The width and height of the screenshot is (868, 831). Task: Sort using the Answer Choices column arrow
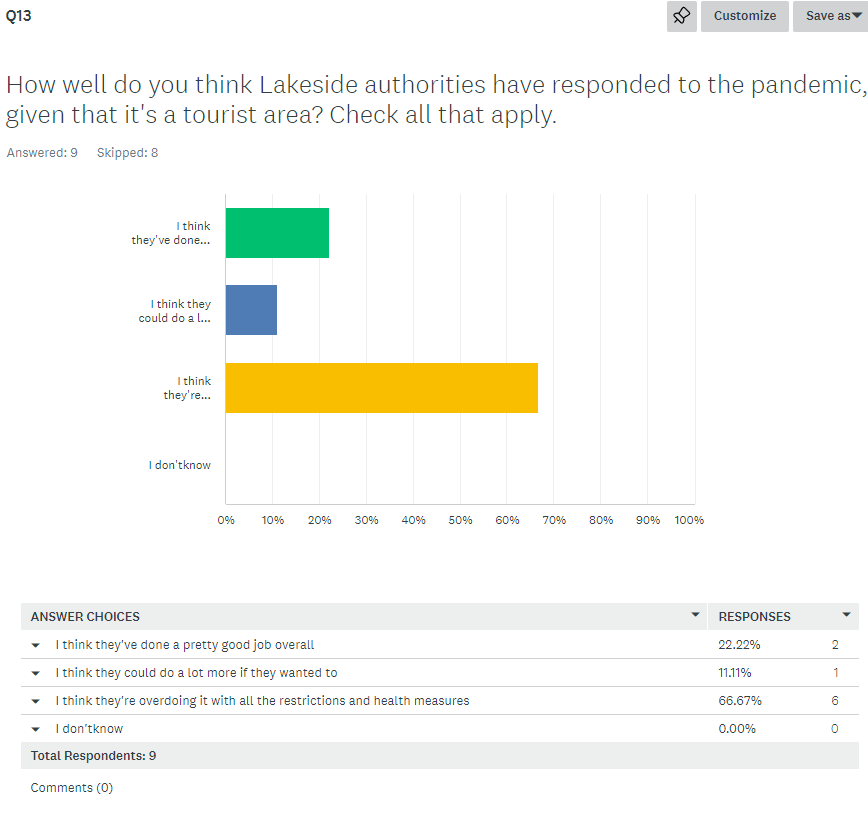(695, 615)
